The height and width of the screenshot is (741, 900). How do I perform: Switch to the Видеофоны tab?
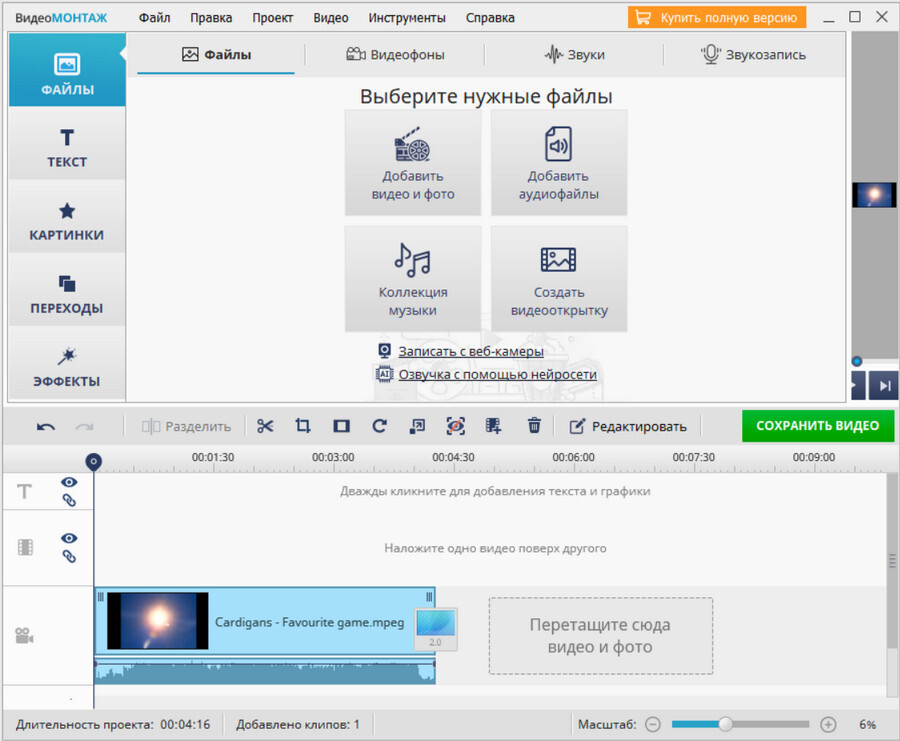click(395, 55)
